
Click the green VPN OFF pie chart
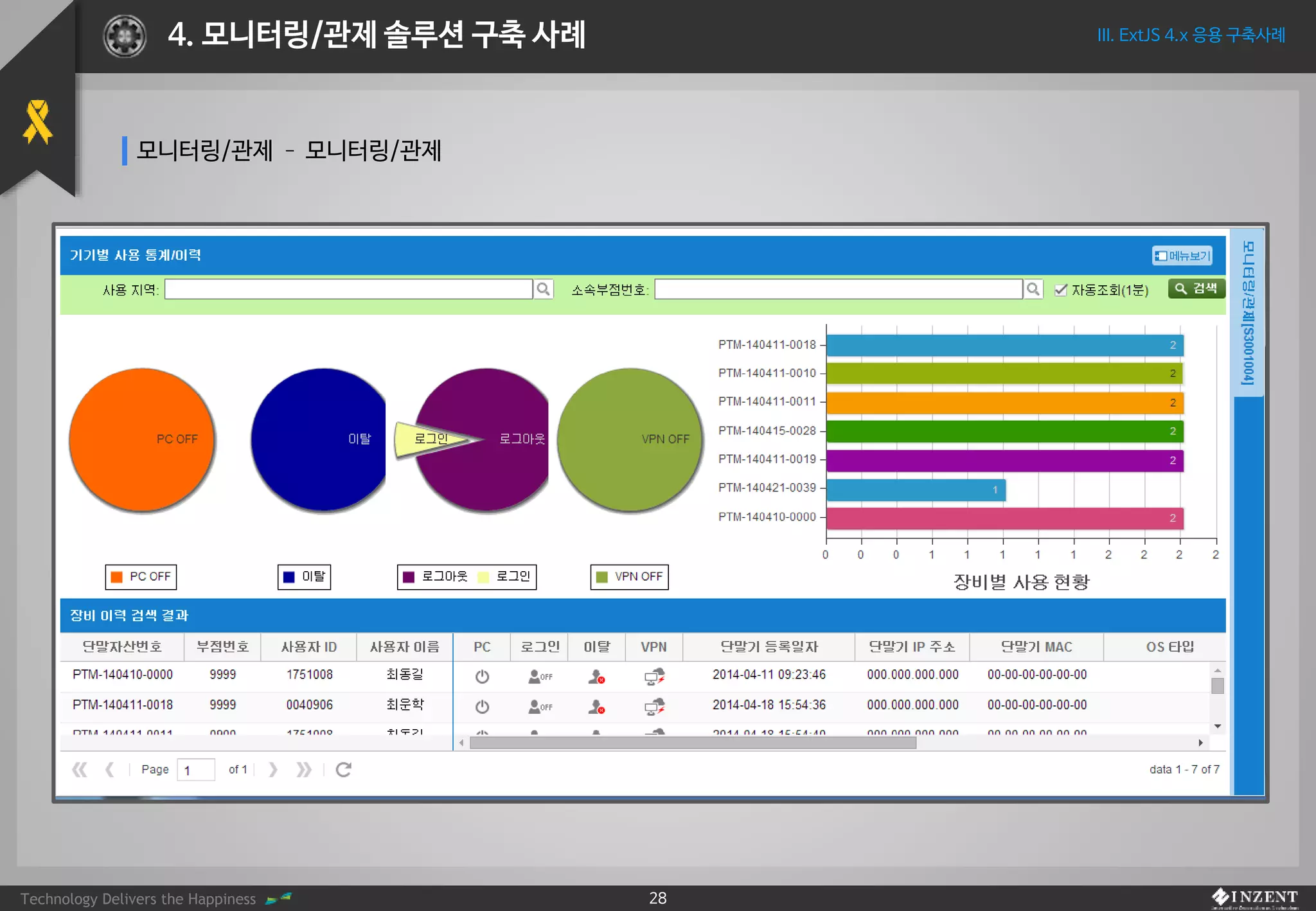tap(630, 439)
